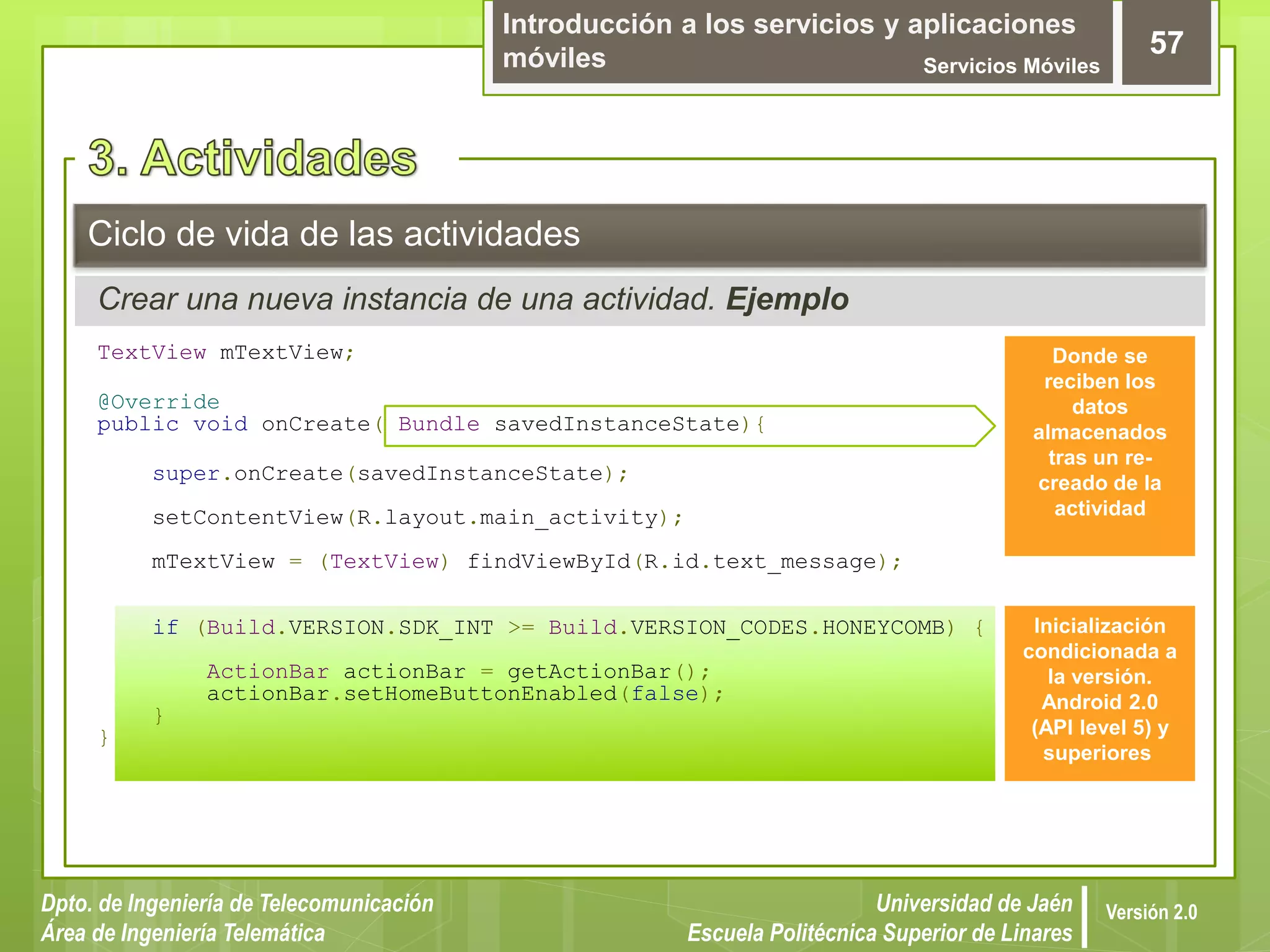Click the 'if (Build.VERSION.SDK_INT >=' condition line
The width and height of the screenshot is (1270, 952).
point(568,628)
